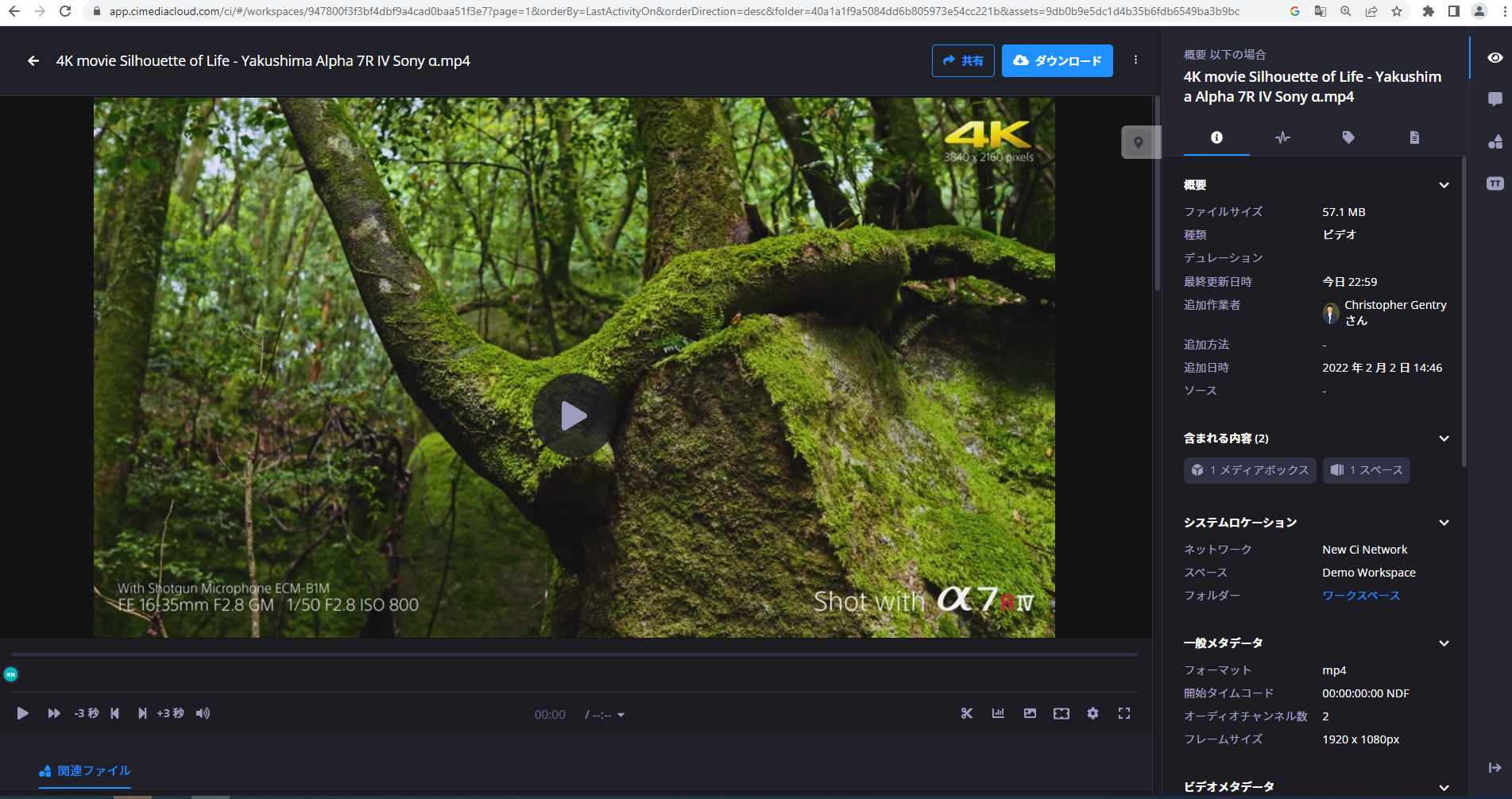Toggle the eye overview panel icon
Screen dimensions: 1512x799
click(x=1495, y=58)
